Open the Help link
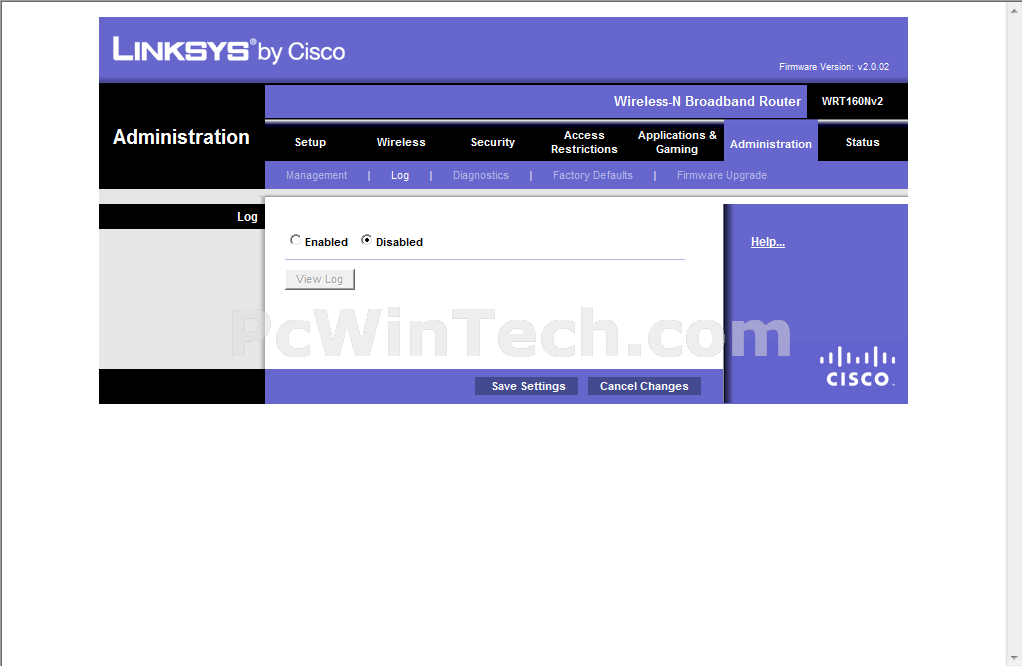Viewport: 1022px width, 666px height. 767,242
